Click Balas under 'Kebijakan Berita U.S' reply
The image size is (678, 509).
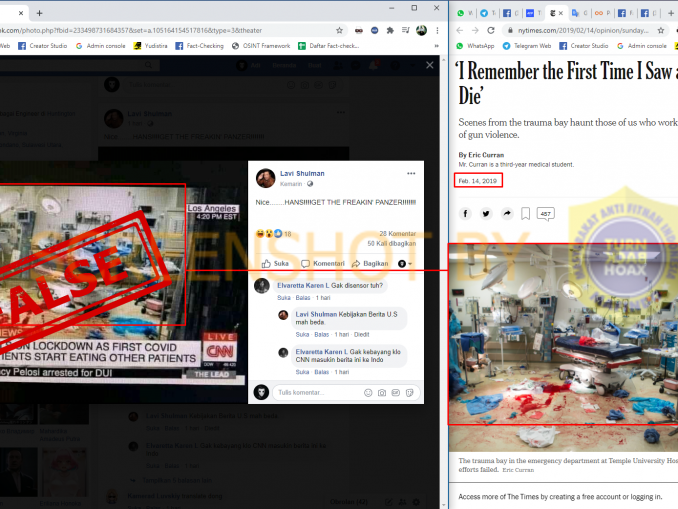click(321, 334)
